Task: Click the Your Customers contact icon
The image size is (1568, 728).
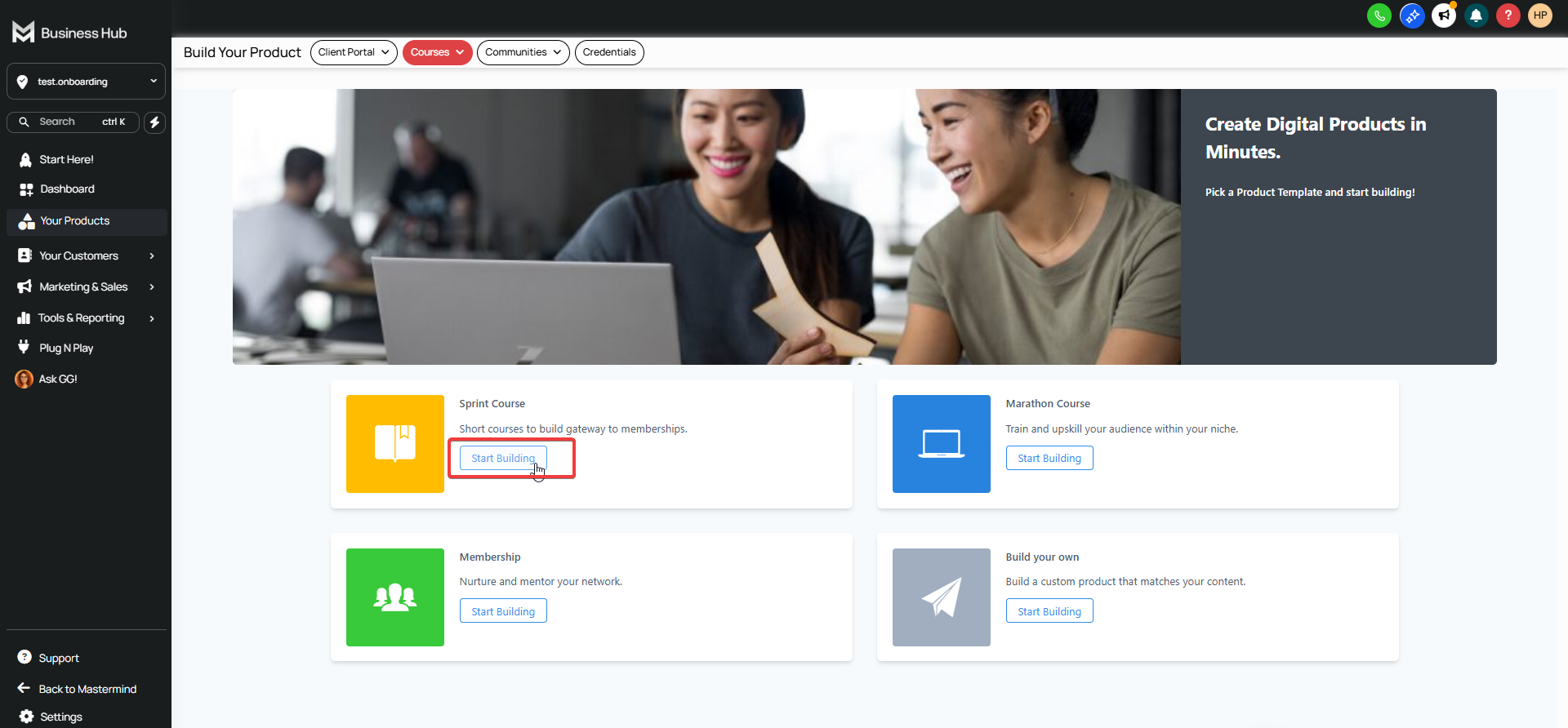Action: click(x=25, y=255)
